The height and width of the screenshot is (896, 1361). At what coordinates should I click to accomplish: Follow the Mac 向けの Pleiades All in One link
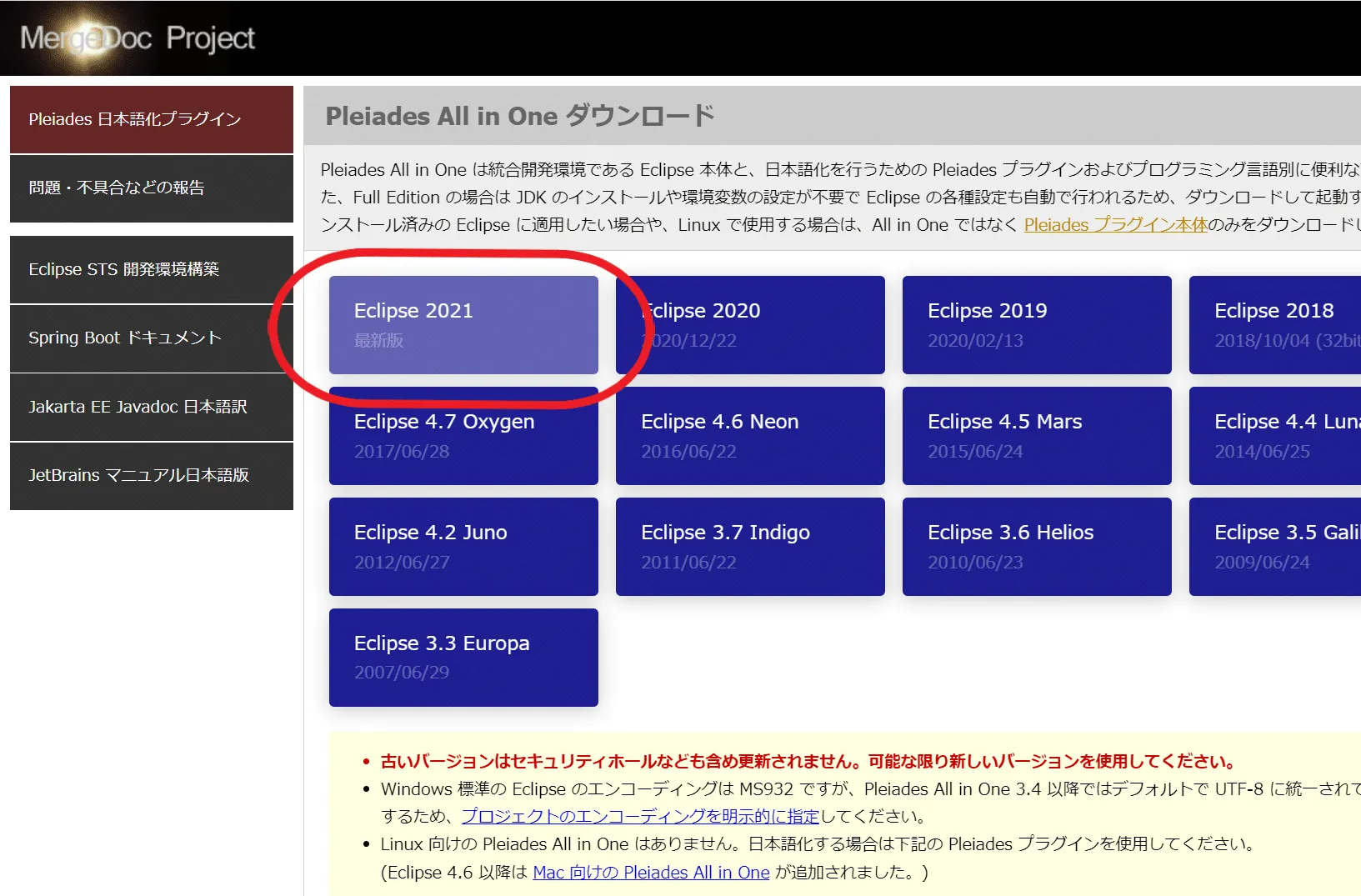651,873
